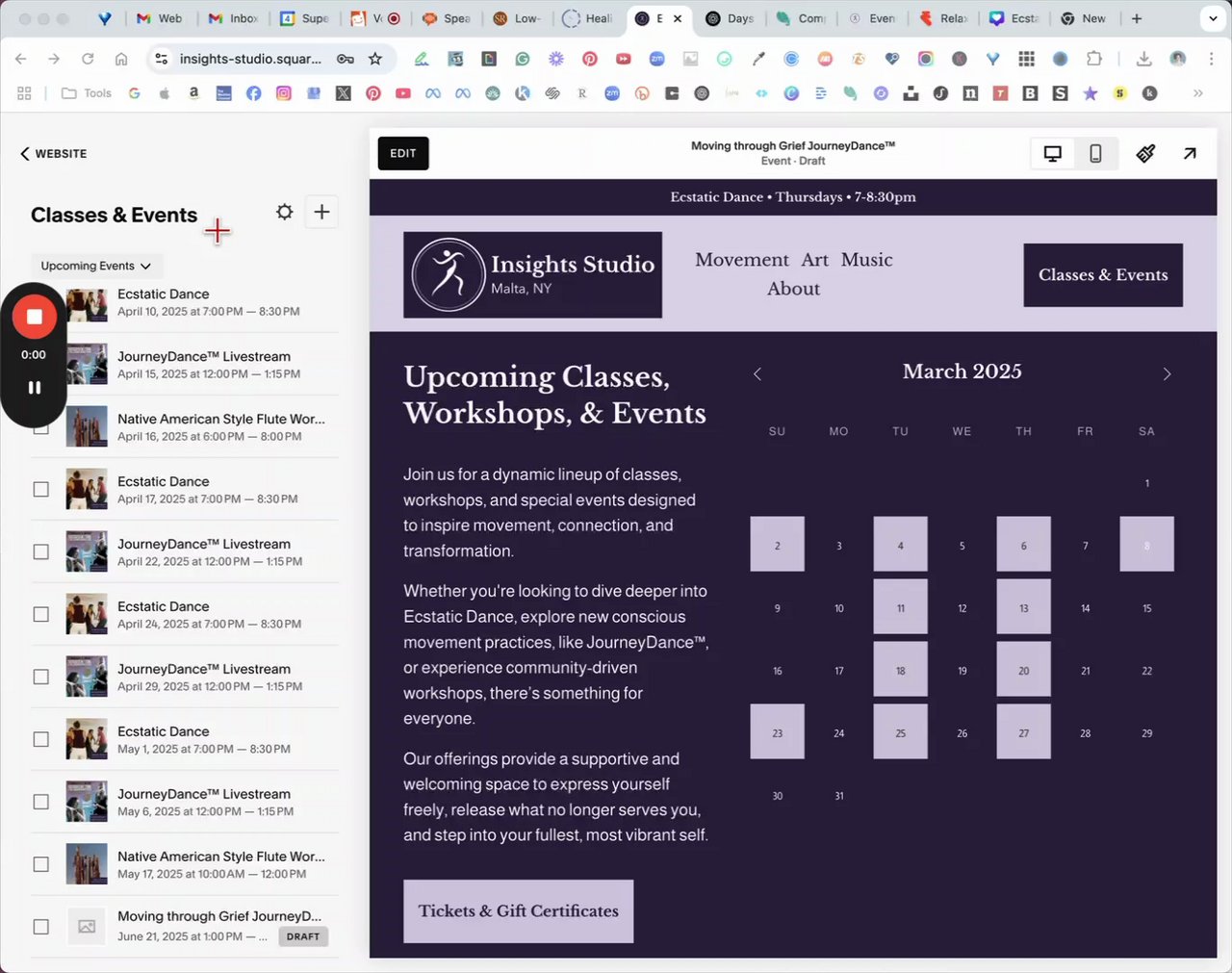Select March 2 on calendar
This screenshot has width=1232, height=973.
click(x=777, y=545)
